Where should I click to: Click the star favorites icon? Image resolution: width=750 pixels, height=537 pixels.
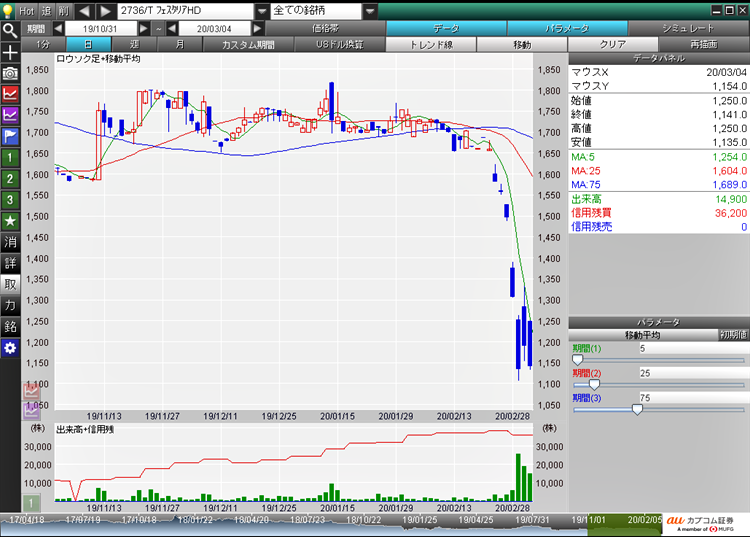point(10,220)
